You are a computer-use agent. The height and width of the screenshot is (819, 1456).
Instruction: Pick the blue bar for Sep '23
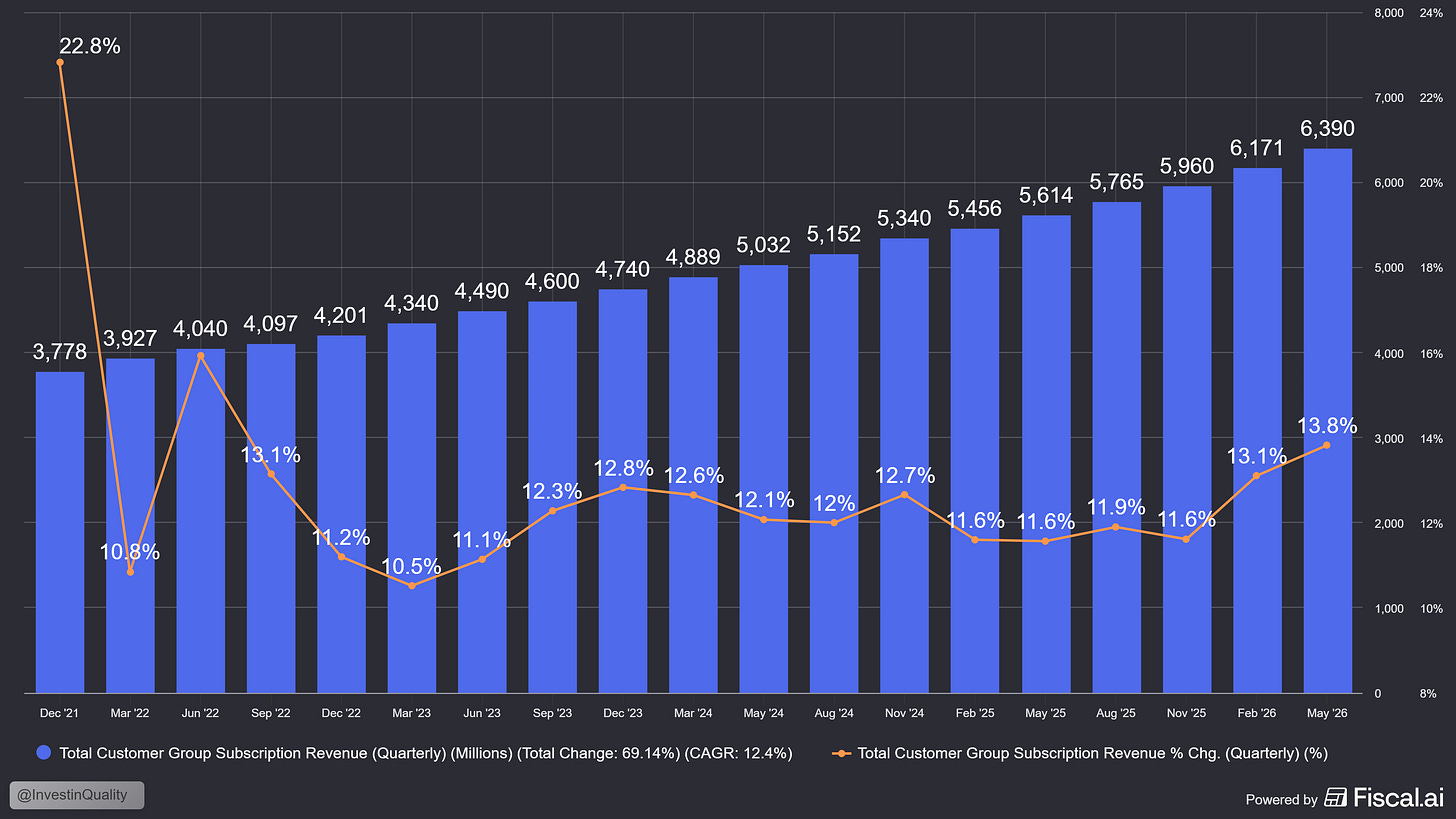point(552,497)
